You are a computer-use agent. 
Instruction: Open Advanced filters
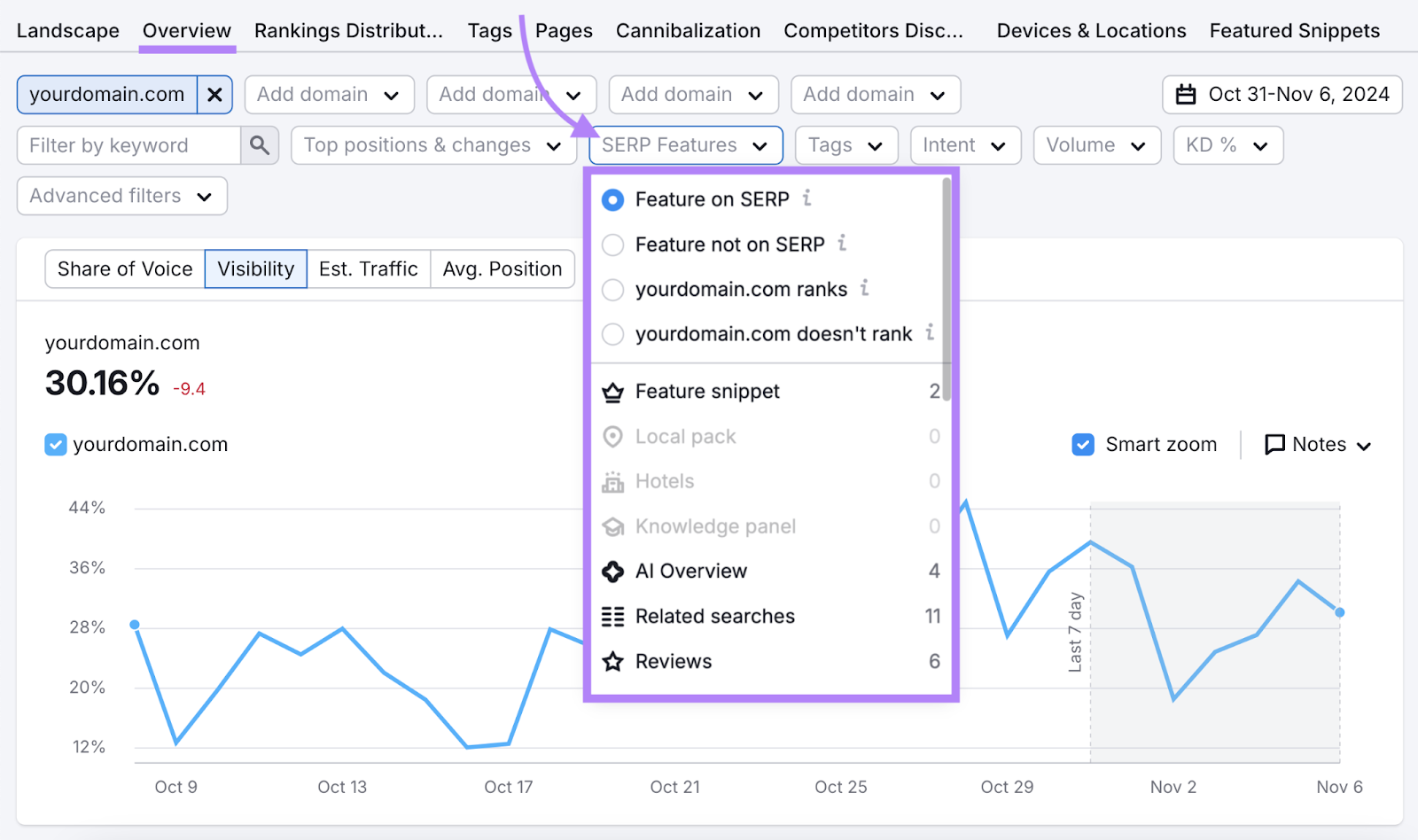point(121,196)
